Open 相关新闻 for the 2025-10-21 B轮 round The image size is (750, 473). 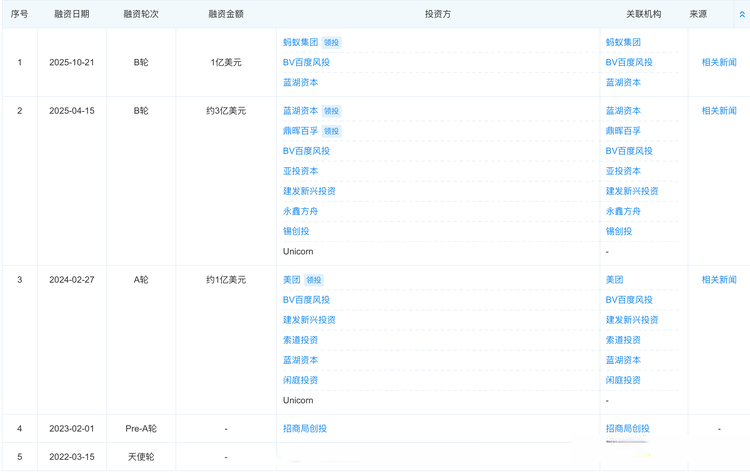click(718, 62)
